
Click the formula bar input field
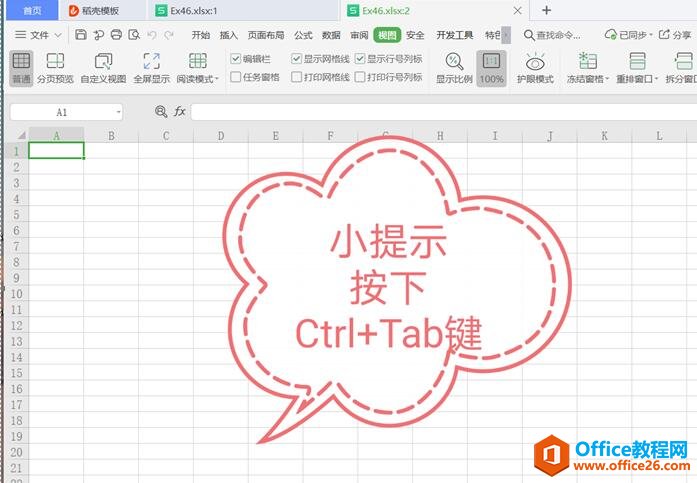pos(444,112)
